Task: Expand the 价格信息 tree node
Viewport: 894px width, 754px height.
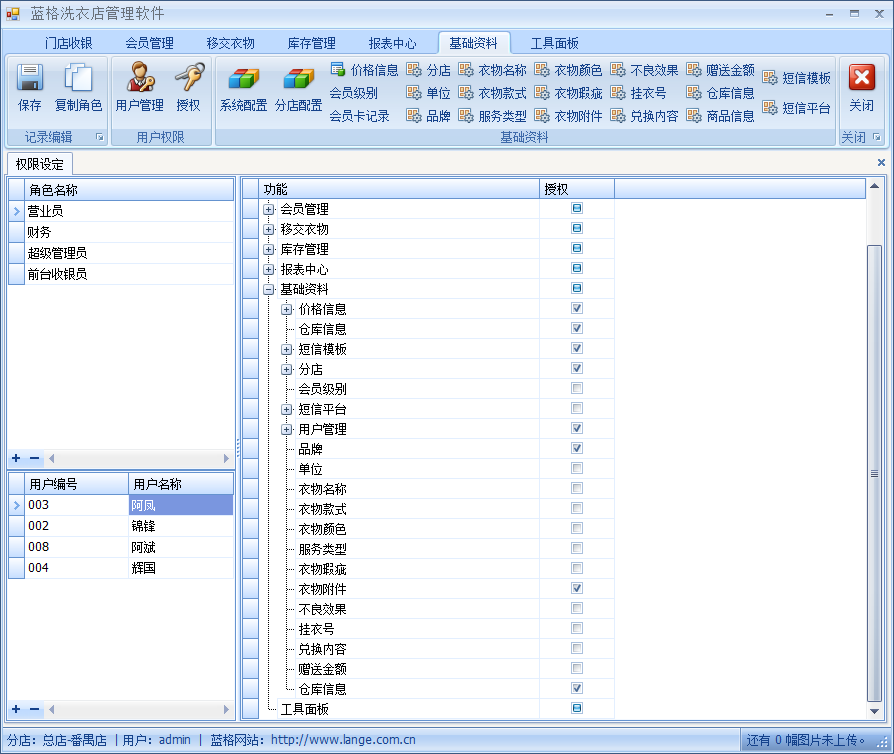Action: (287, 309)
